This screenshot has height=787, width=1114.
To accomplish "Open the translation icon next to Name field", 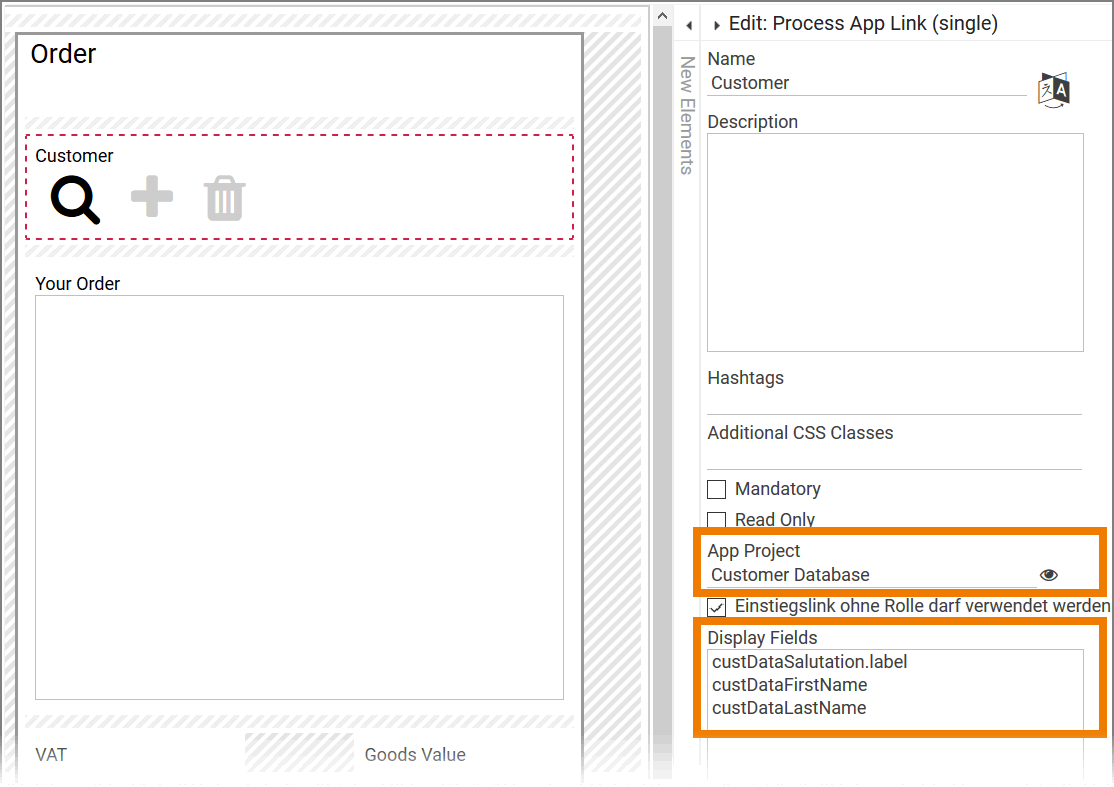I will (1053, 89).
